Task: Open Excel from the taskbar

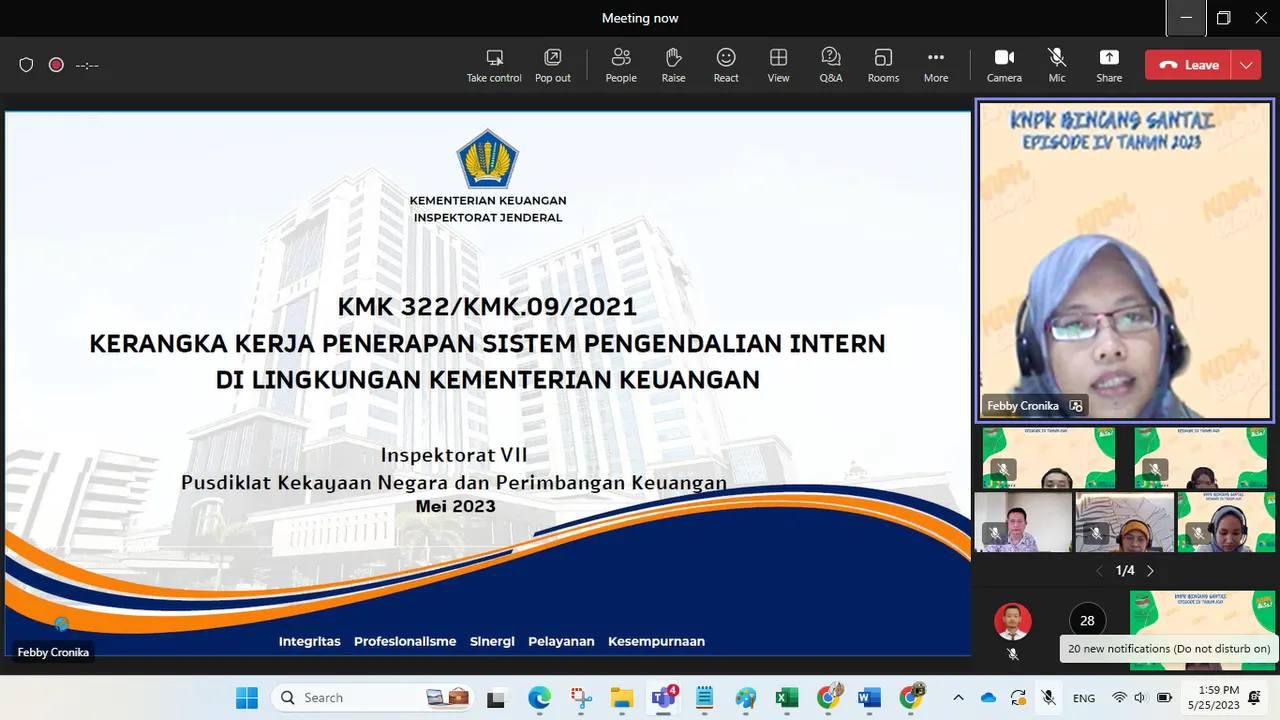Action: [x=787, y=698]
